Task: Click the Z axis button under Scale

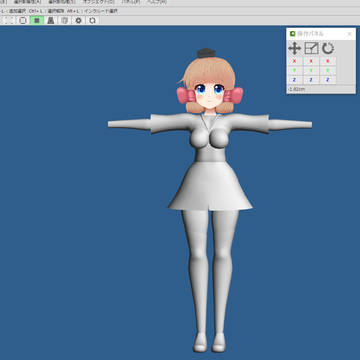Action: pos(311,80)
